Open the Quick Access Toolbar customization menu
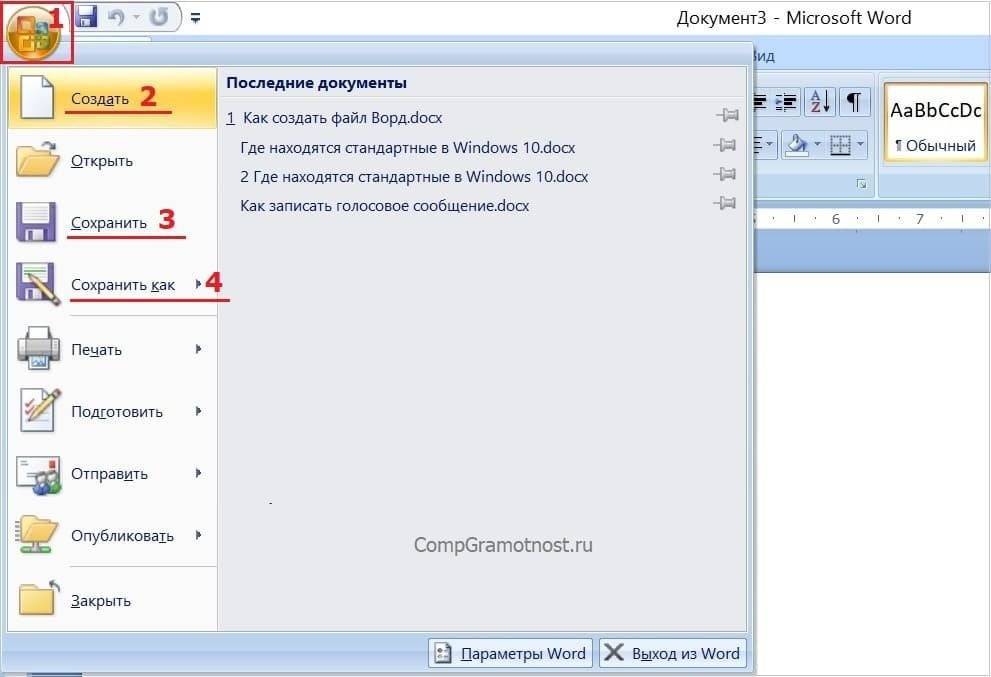Viewport: 991px width, 677px height. [196, 17]
